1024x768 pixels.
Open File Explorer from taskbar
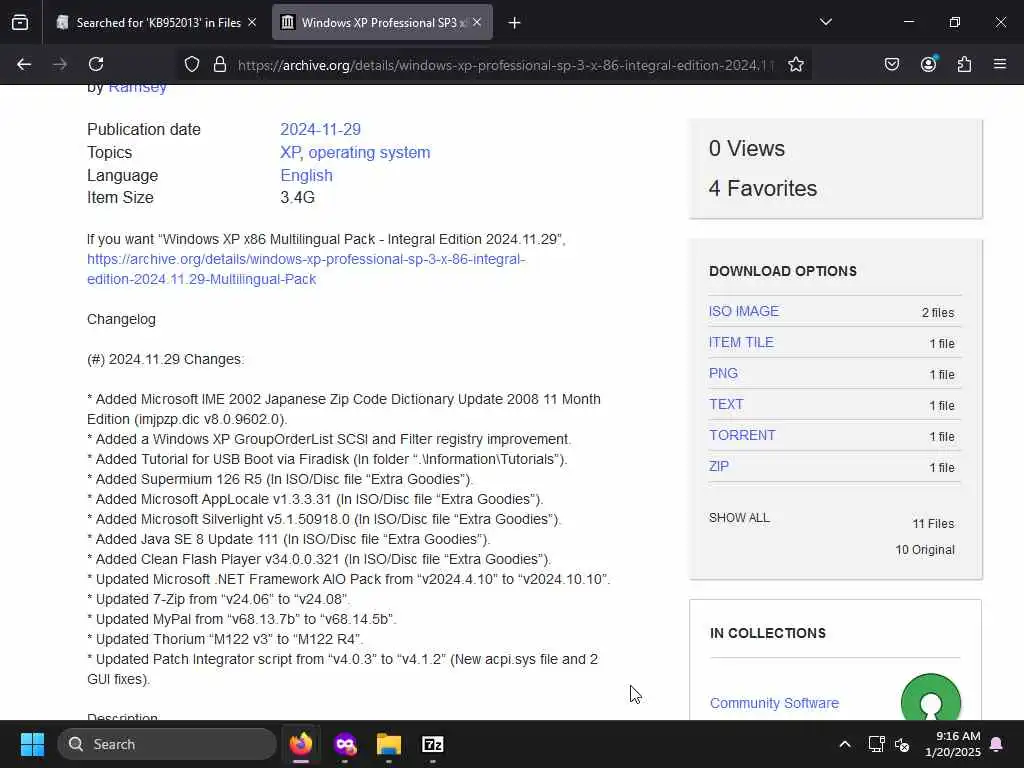click(389, 744)
